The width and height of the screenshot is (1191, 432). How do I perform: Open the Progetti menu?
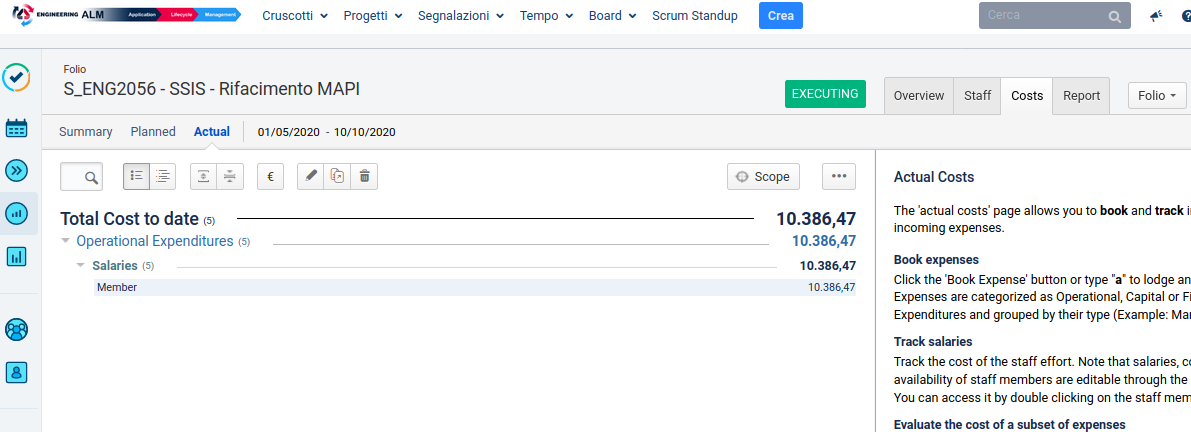[x=372, y=16]
